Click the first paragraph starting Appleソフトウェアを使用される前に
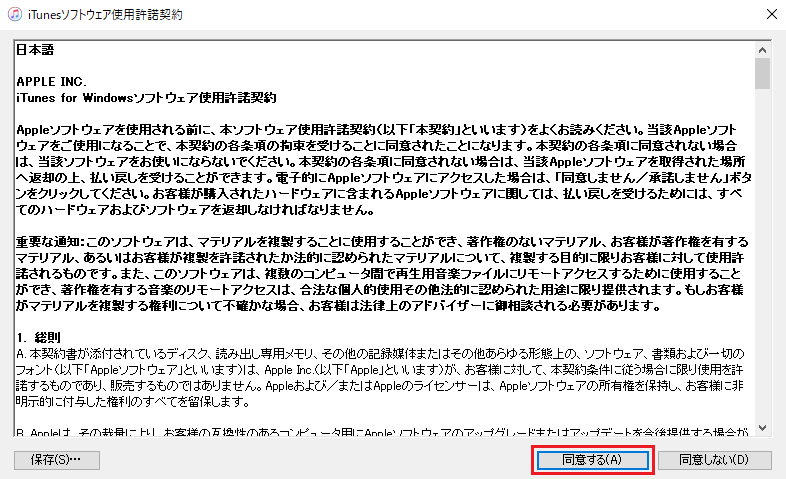 (383, 169)
